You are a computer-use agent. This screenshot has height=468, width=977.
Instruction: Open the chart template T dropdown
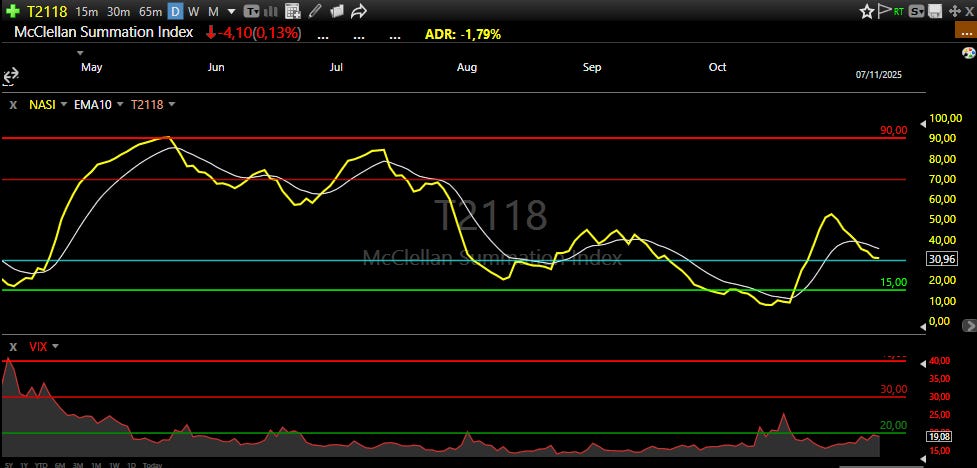tap(252, 11)
